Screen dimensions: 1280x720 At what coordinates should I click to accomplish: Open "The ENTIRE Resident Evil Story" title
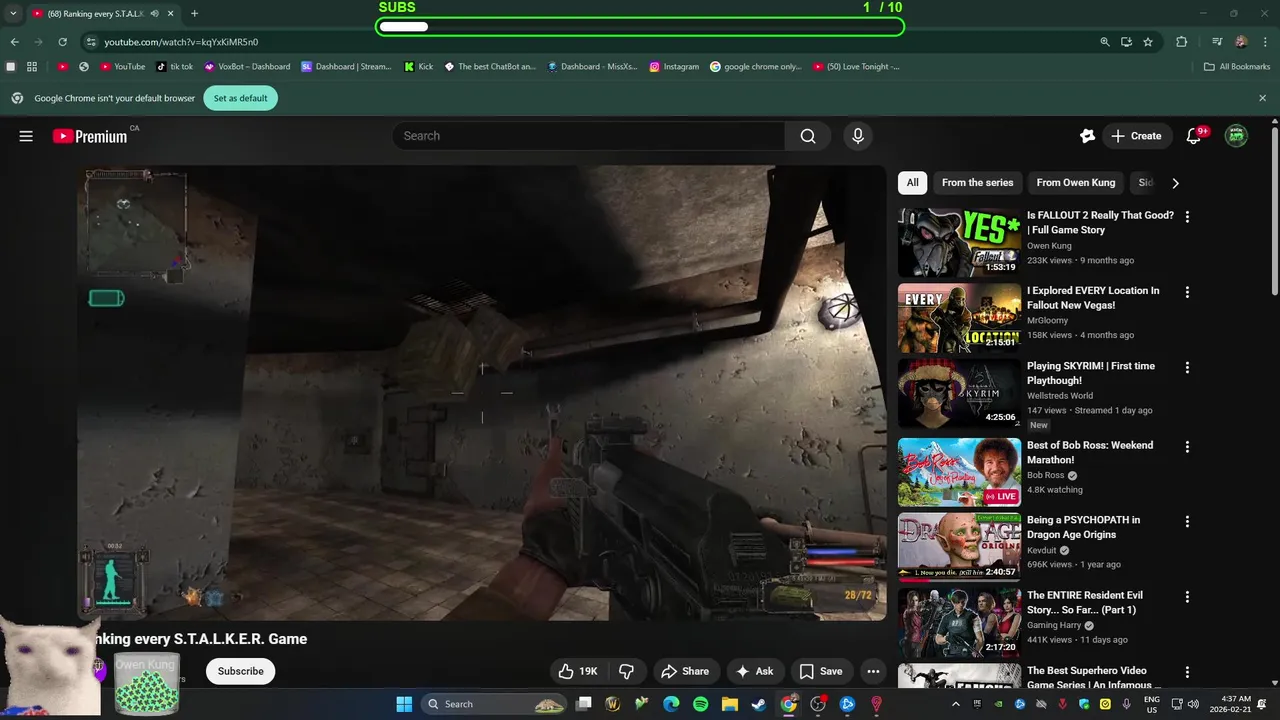click(1085, 603)
